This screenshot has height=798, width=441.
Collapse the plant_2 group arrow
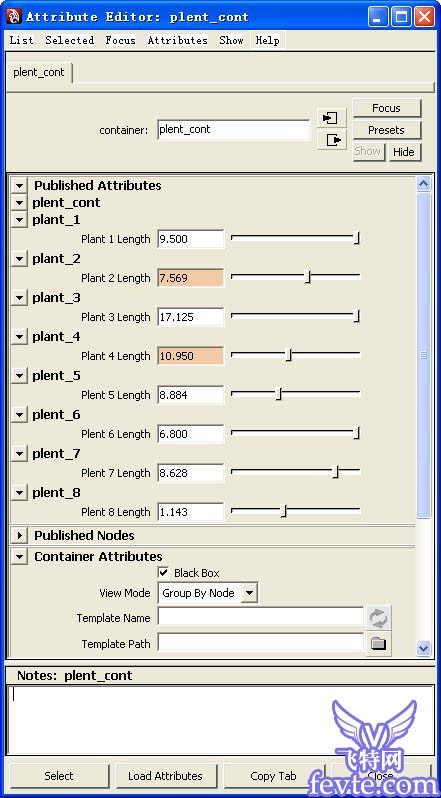tap(19, 259)
